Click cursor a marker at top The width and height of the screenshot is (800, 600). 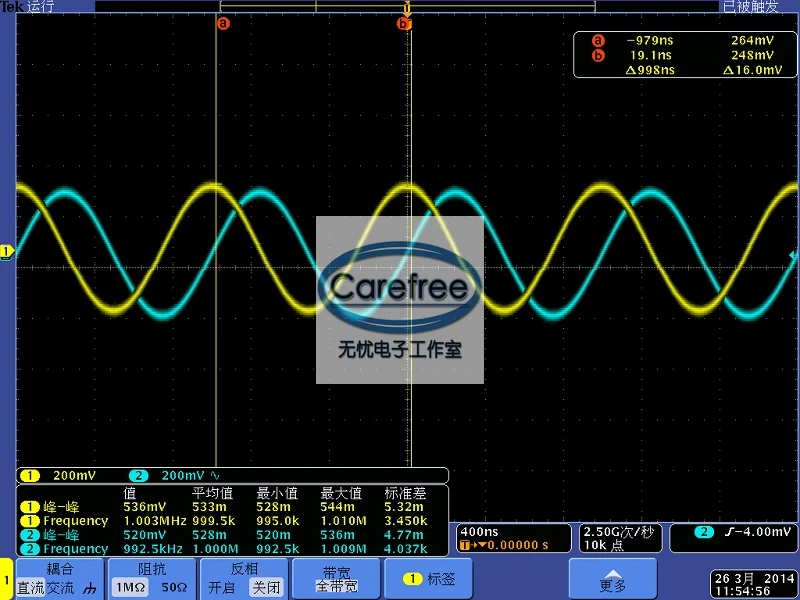coord(223,23)
